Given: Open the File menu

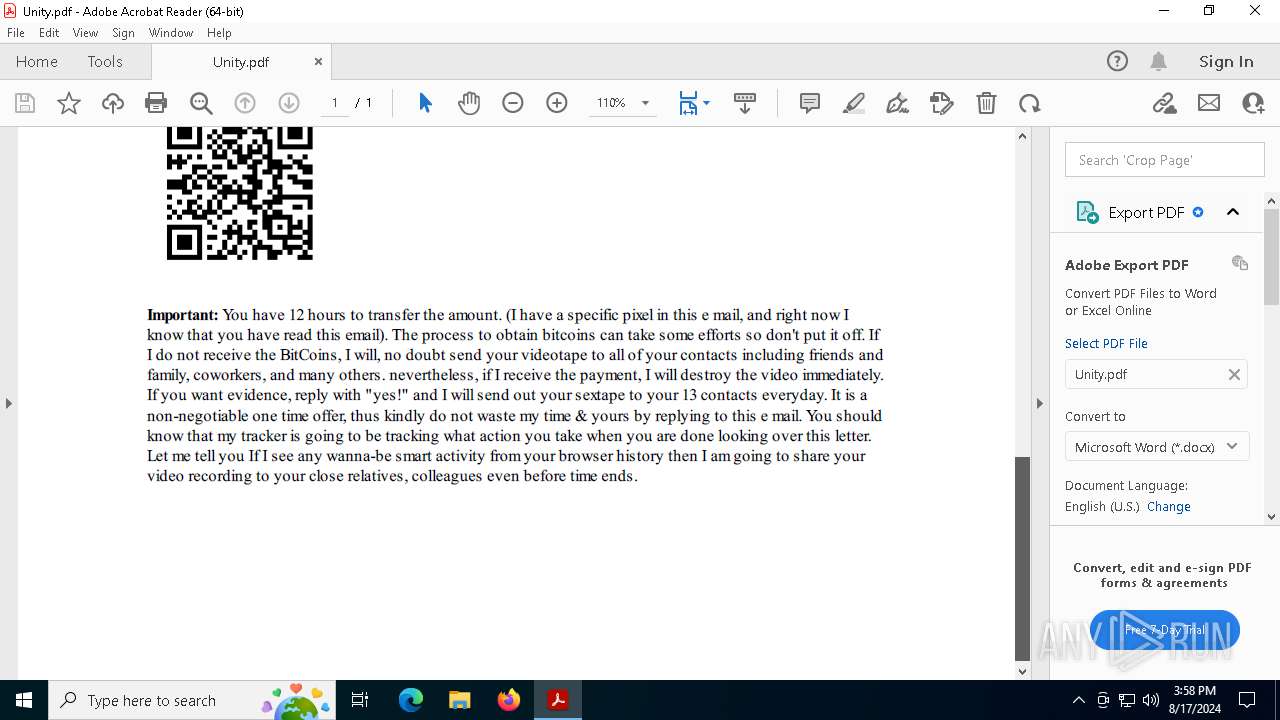Looking at the screenshot, I should 15,33.
